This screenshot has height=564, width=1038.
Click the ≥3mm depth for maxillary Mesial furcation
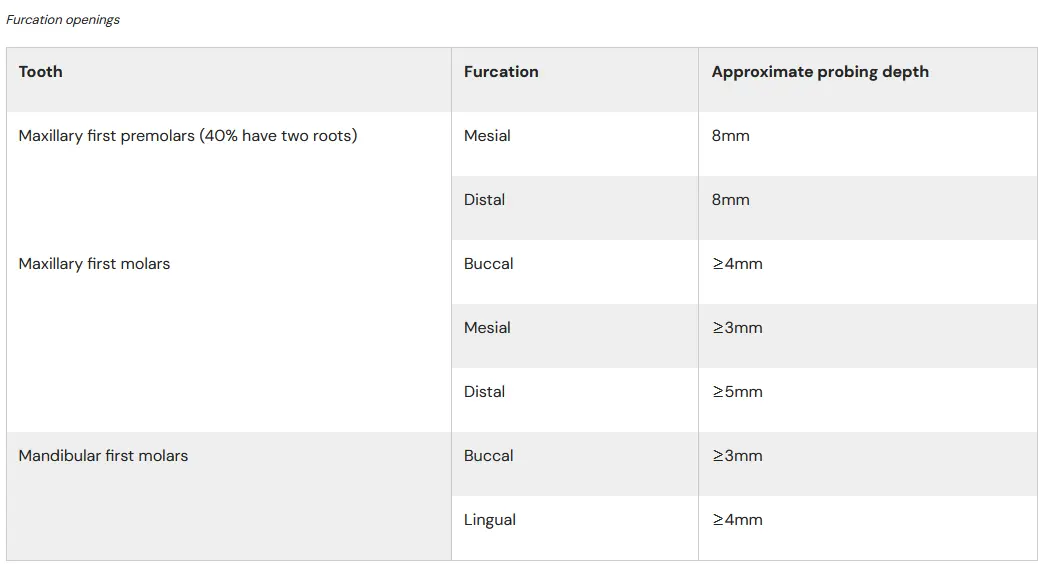[868, 336]
